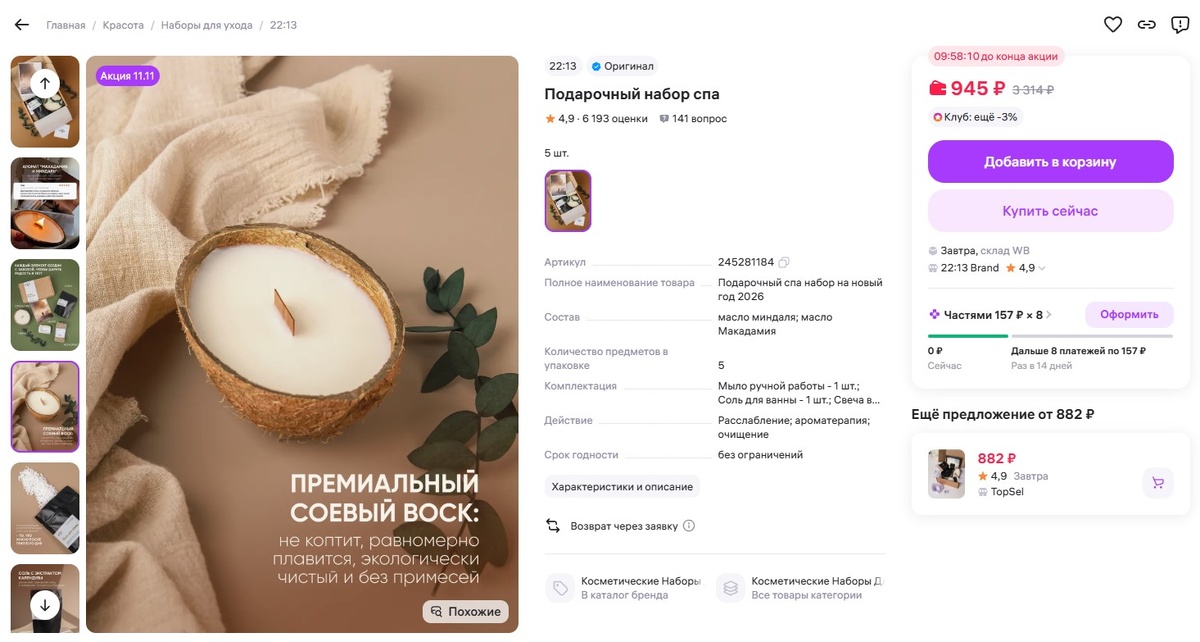Image resolution: width=1200 pixels, height=642 pixels.
Task: Click Добавить в корзину button
Action: (1050, 162)
